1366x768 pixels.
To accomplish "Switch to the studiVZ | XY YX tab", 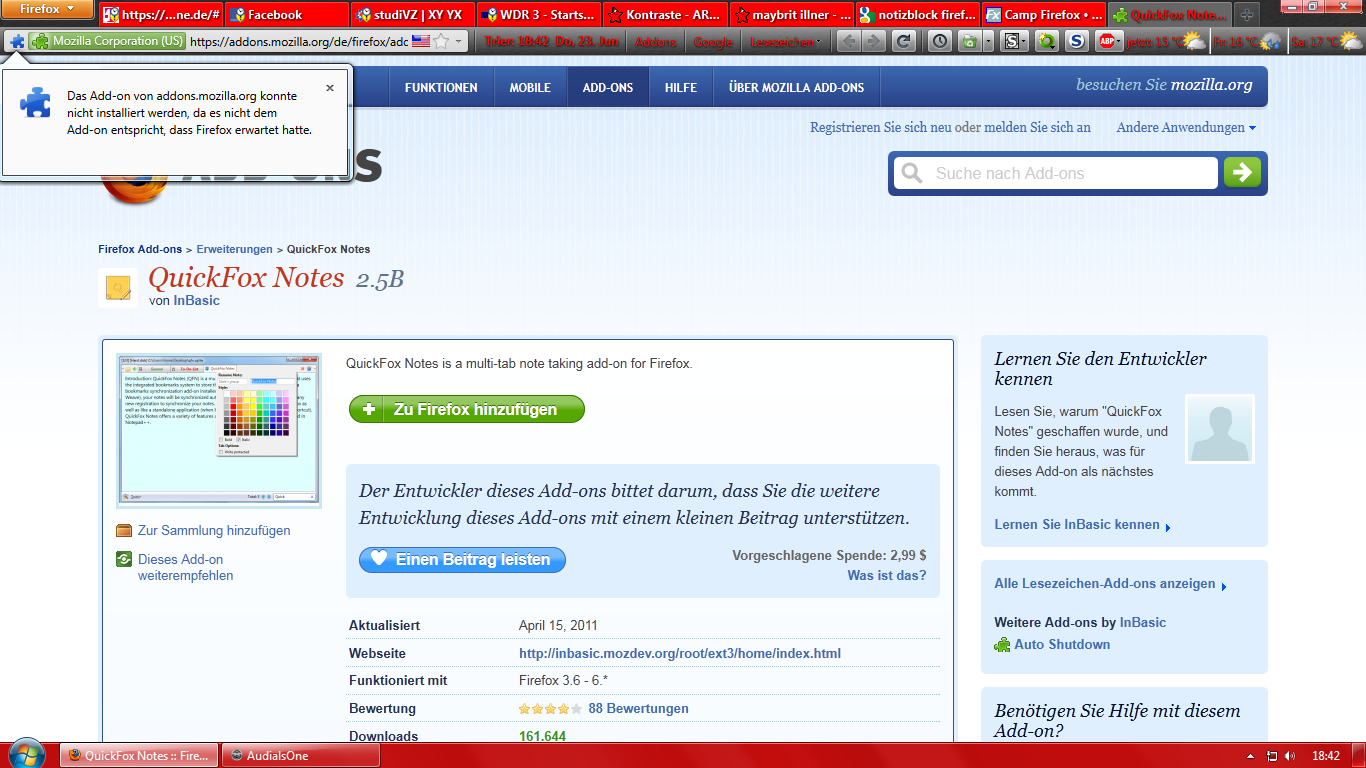I will 412,15.
